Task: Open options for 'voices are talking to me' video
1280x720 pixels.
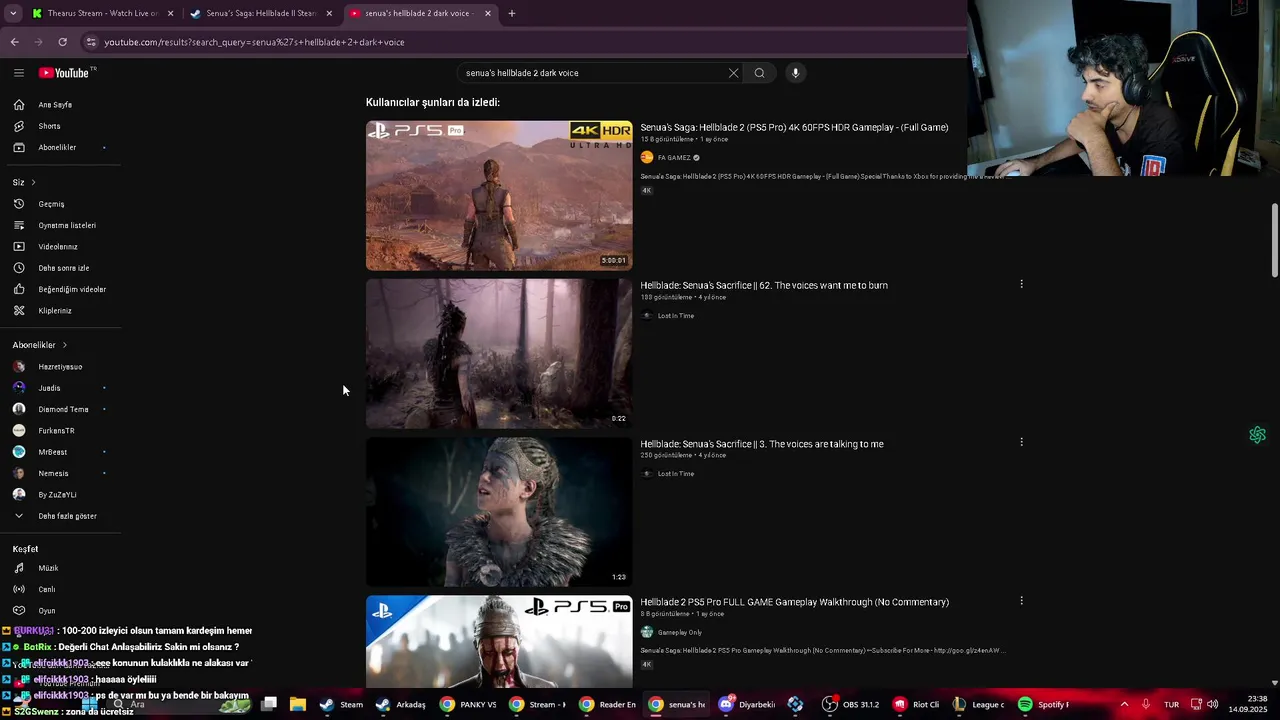Action: pyautogui.click(x=1021, y=442)
